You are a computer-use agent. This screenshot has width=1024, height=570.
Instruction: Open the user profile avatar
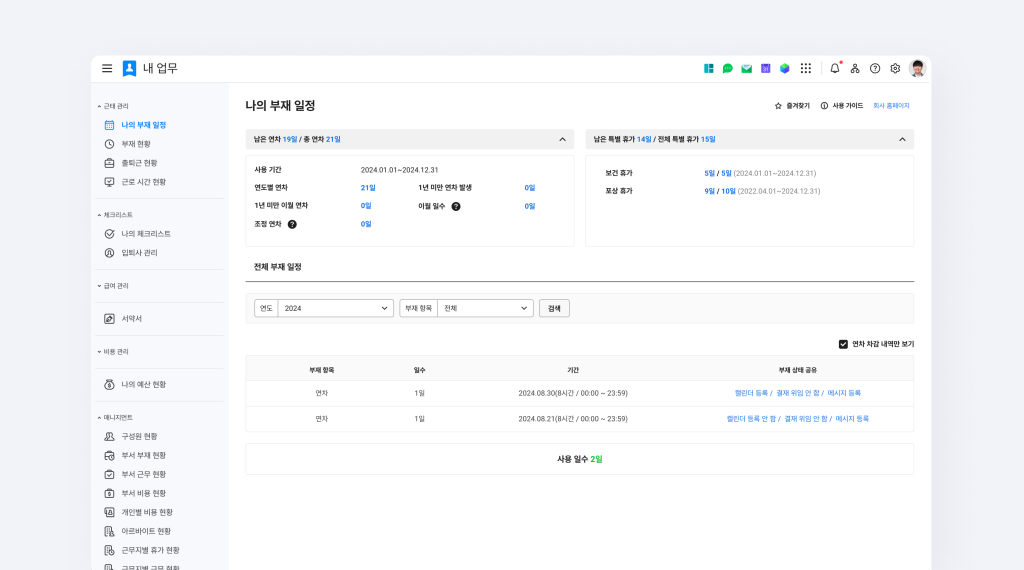[918, 69]
